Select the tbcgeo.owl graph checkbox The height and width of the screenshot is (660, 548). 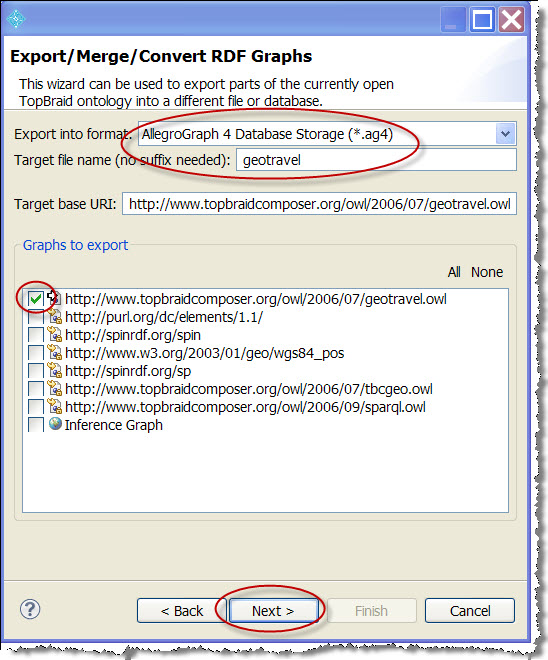coord(36,389)
